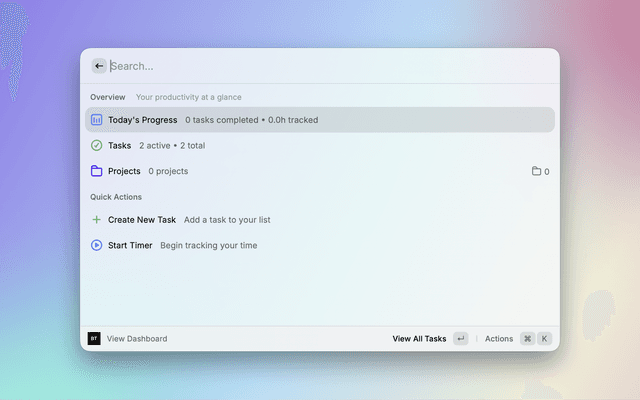Click the green plus icon for new task

pos(97,219)
